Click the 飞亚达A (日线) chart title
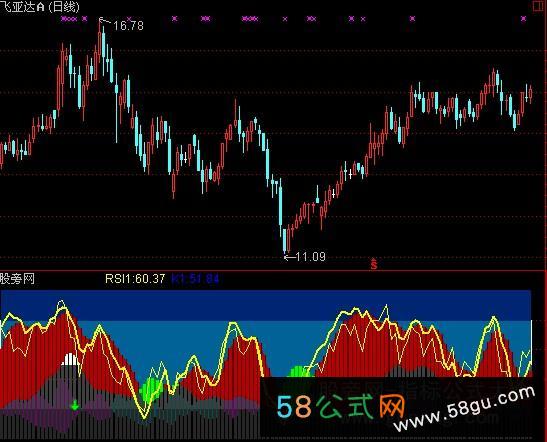 tap(40, 7)
